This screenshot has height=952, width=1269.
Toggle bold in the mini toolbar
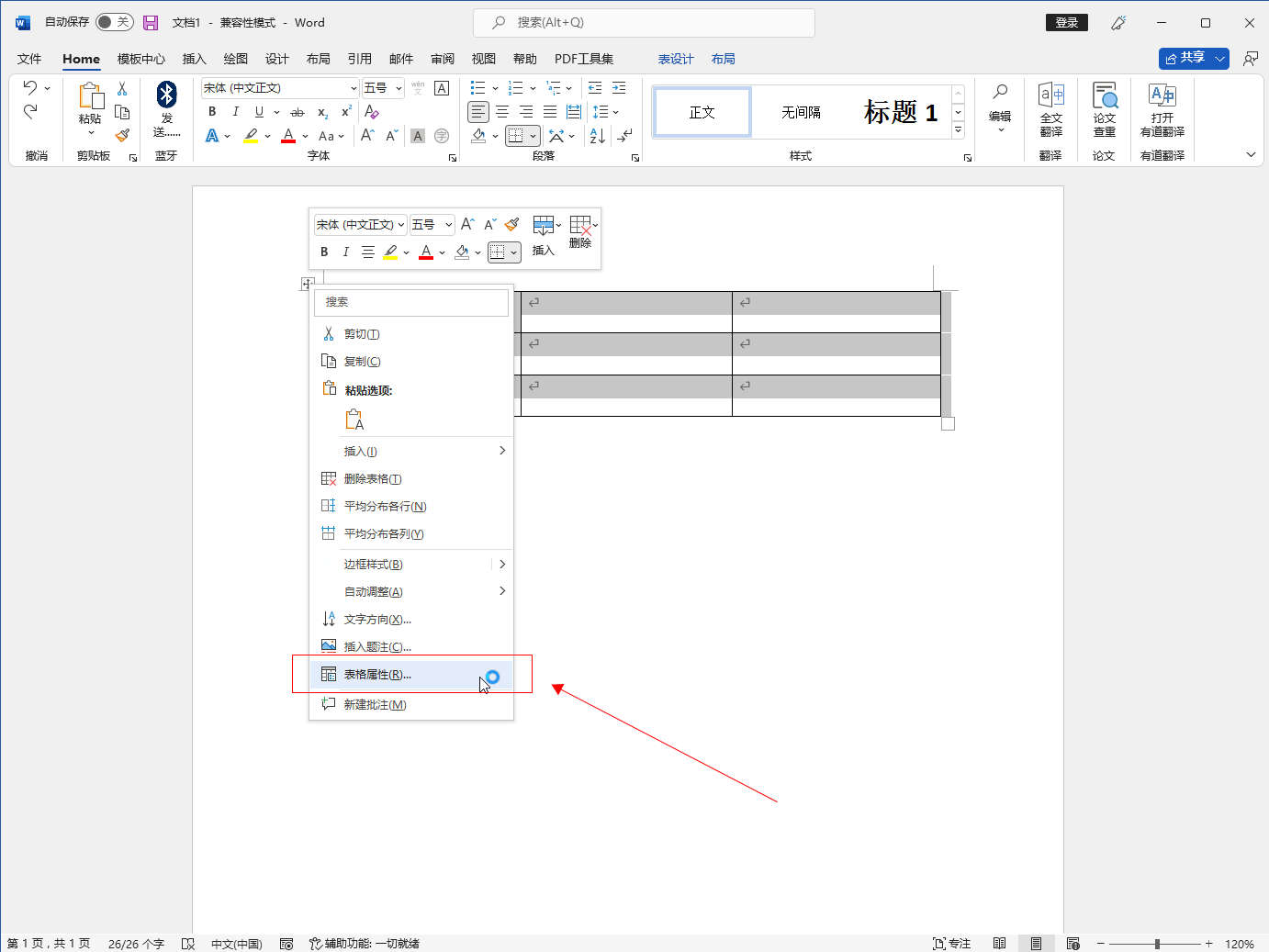pos(324,252)
